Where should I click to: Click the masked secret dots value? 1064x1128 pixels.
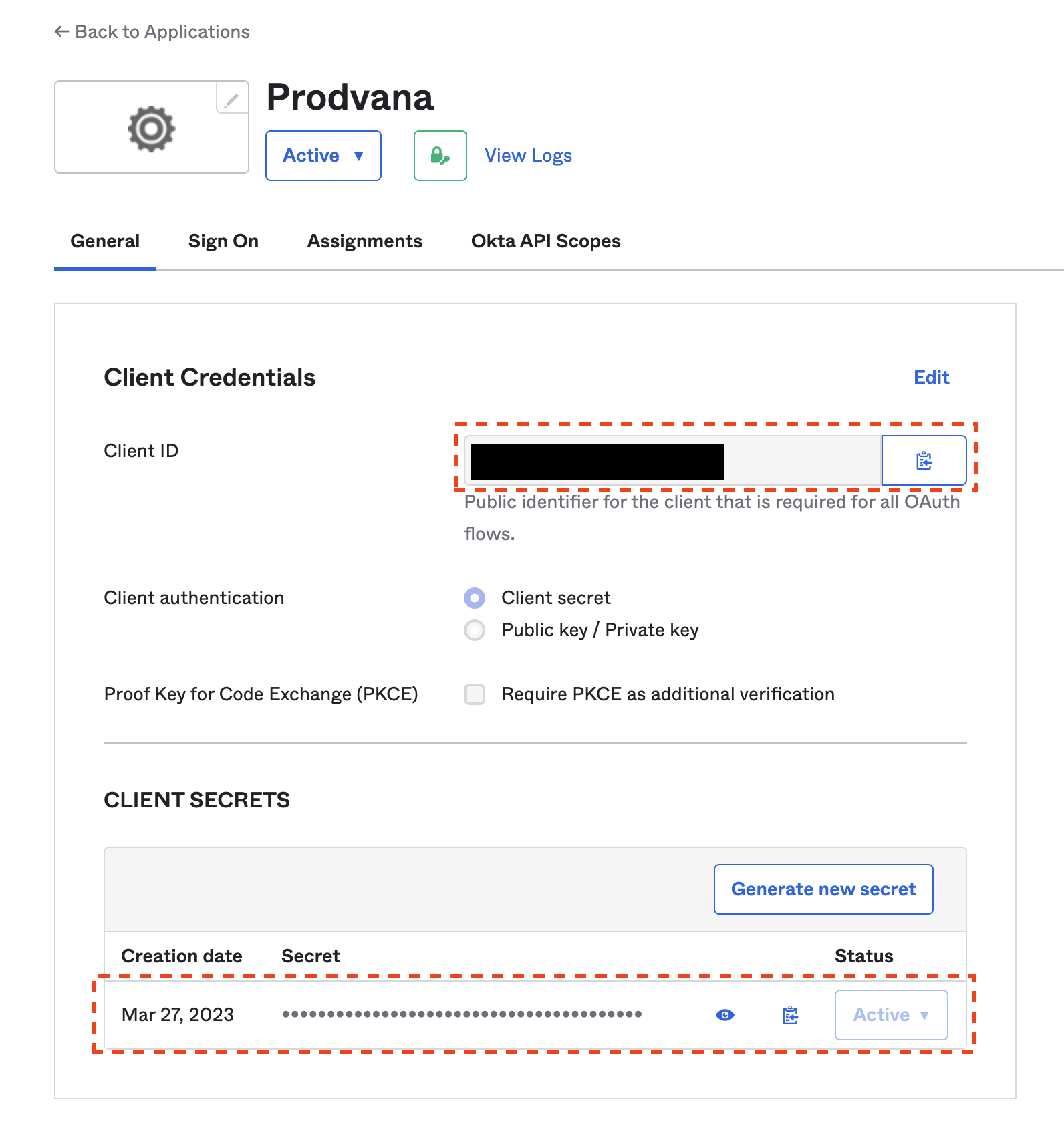click(x=462, y=1014)
